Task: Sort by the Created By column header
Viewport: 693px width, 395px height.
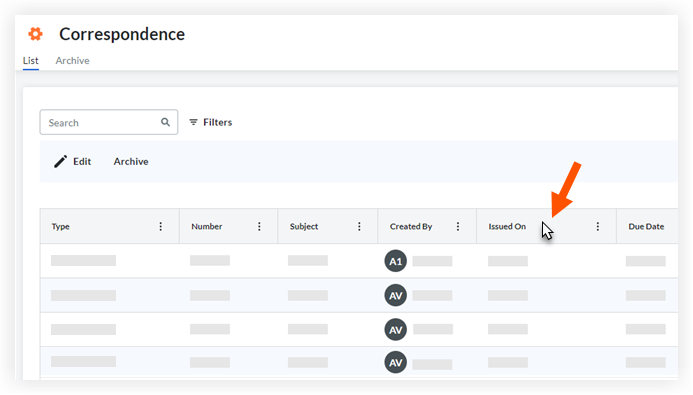Action: point(411,226)
